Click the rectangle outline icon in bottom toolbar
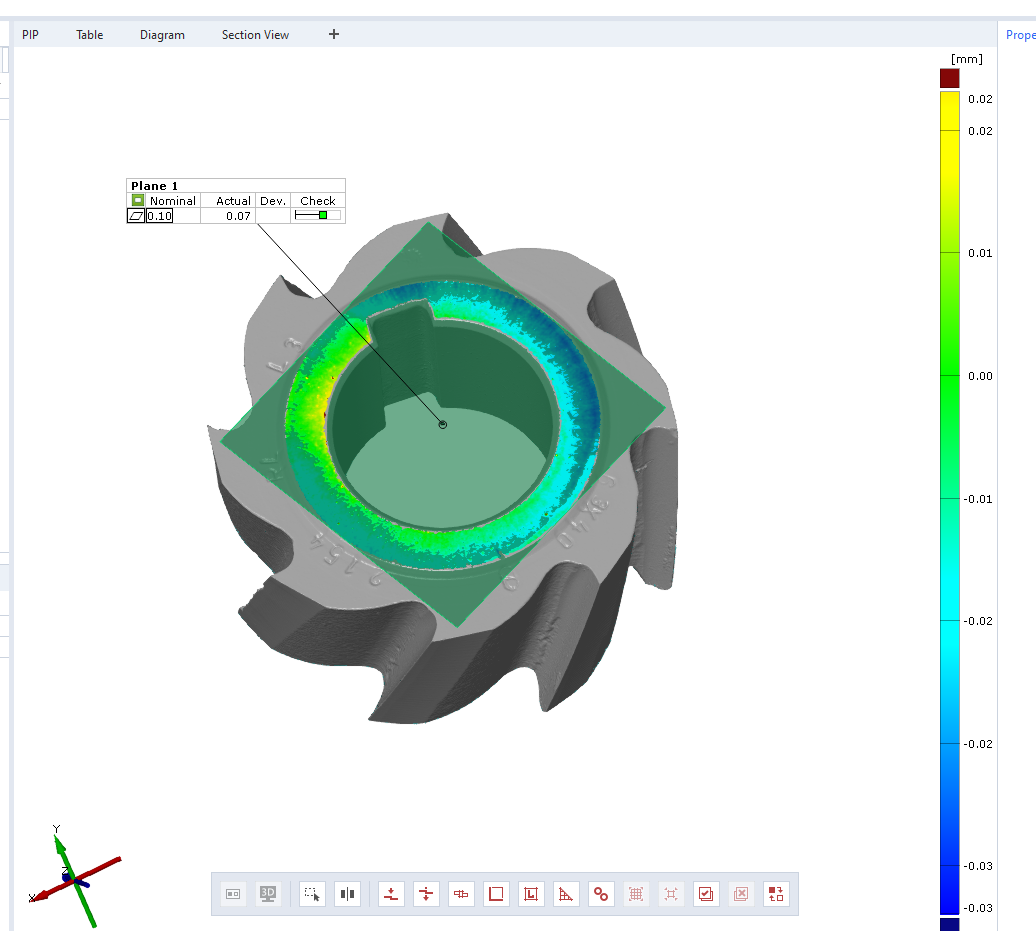Image resolution: width=1036 pixels, height=931 pixels. pos(496,894)
